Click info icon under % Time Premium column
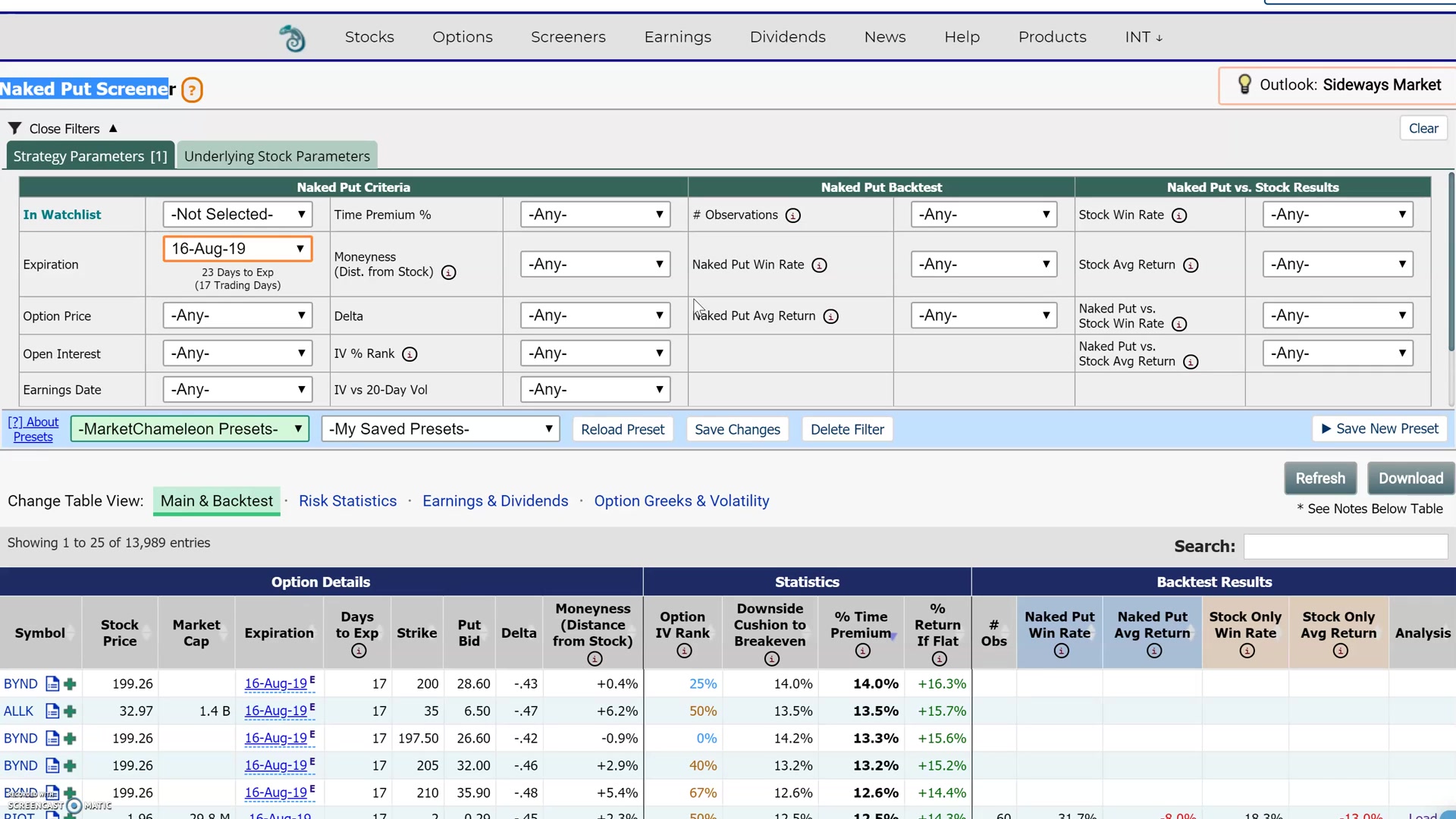The image size is (1456, 819). pos(862,651)
